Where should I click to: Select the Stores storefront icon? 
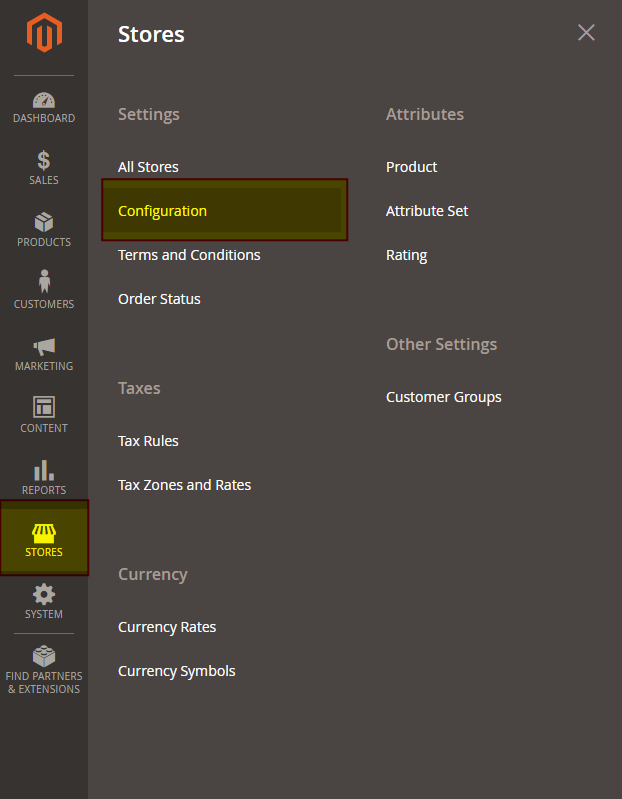44,534
